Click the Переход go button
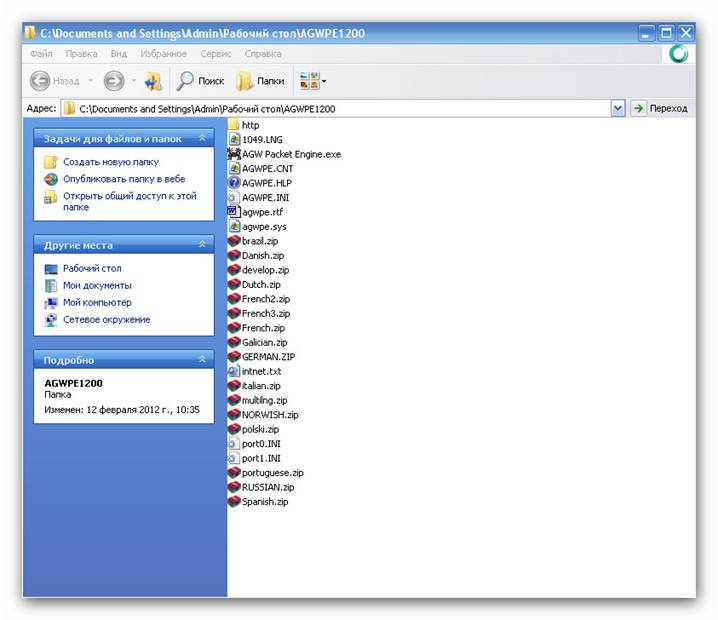This screenshot has width=718, height=620. (x=659, y=109)
